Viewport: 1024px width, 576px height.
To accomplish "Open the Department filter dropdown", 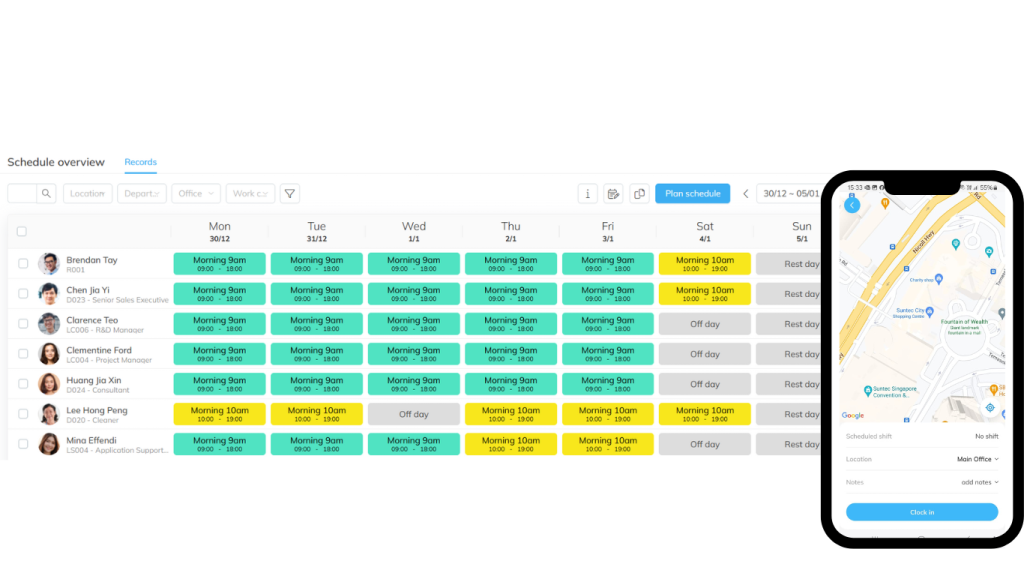I will 142,193.
